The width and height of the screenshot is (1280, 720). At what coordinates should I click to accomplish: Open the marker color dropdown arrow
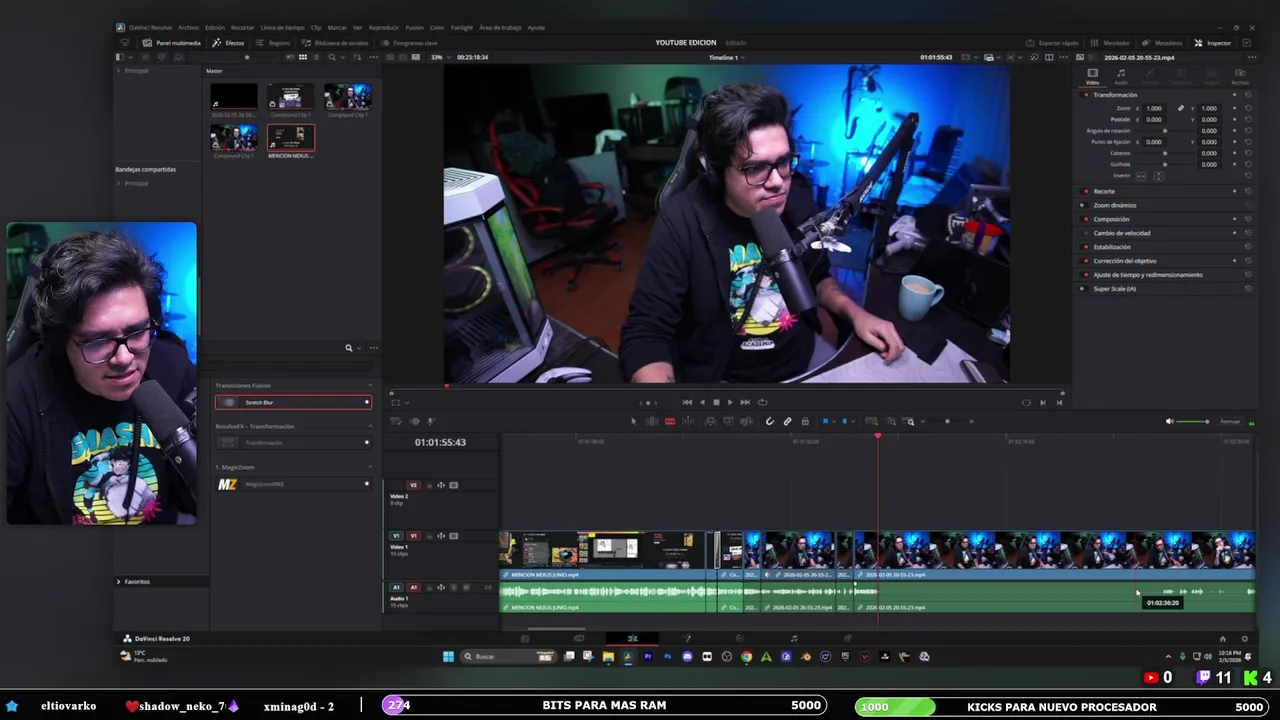(x=853, y=421)
